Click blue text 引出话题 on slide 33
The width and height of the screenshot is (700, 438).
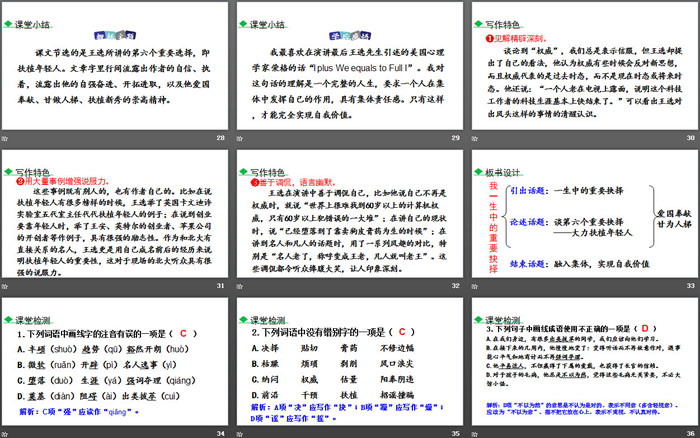527,191
